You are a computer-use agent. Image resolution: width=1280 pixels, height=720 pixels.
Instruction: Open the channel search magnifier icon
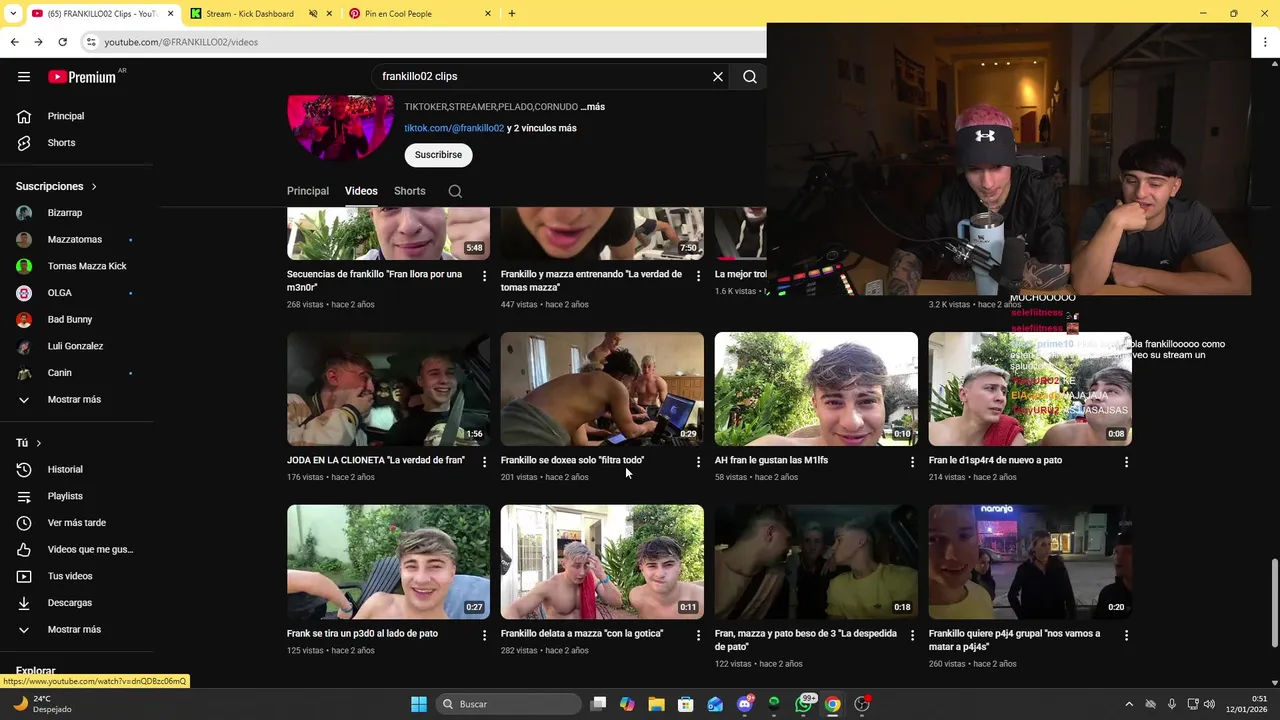(455, 191)
